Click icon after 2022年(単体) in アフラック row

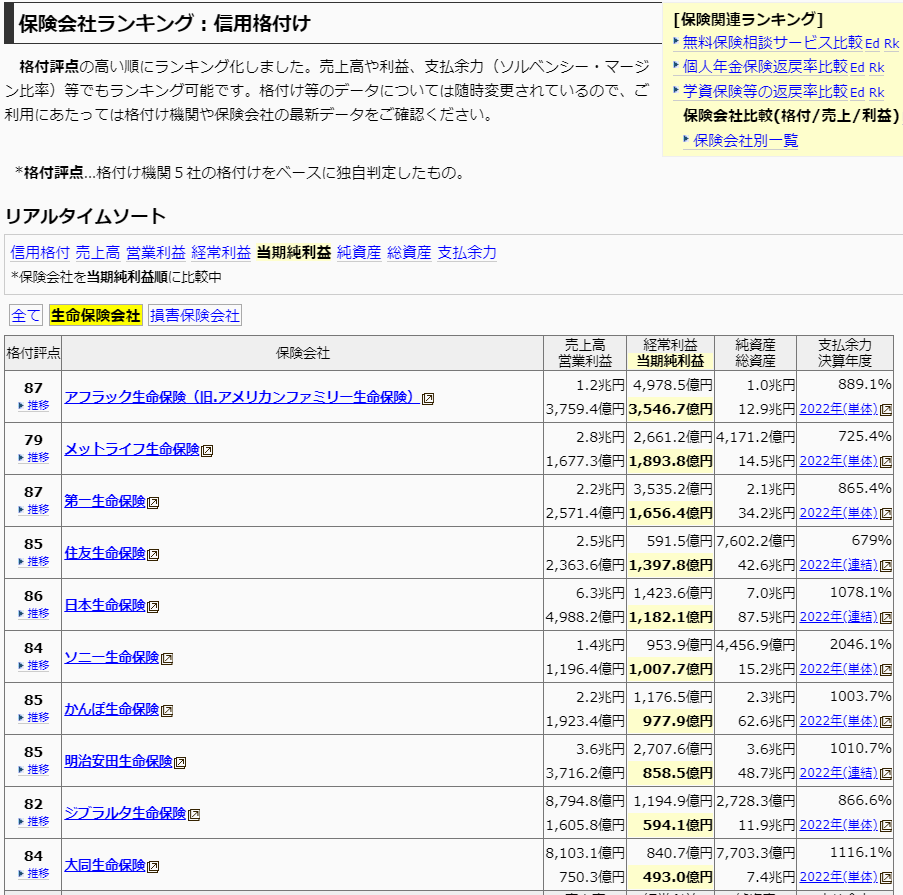tap(886, 410)
